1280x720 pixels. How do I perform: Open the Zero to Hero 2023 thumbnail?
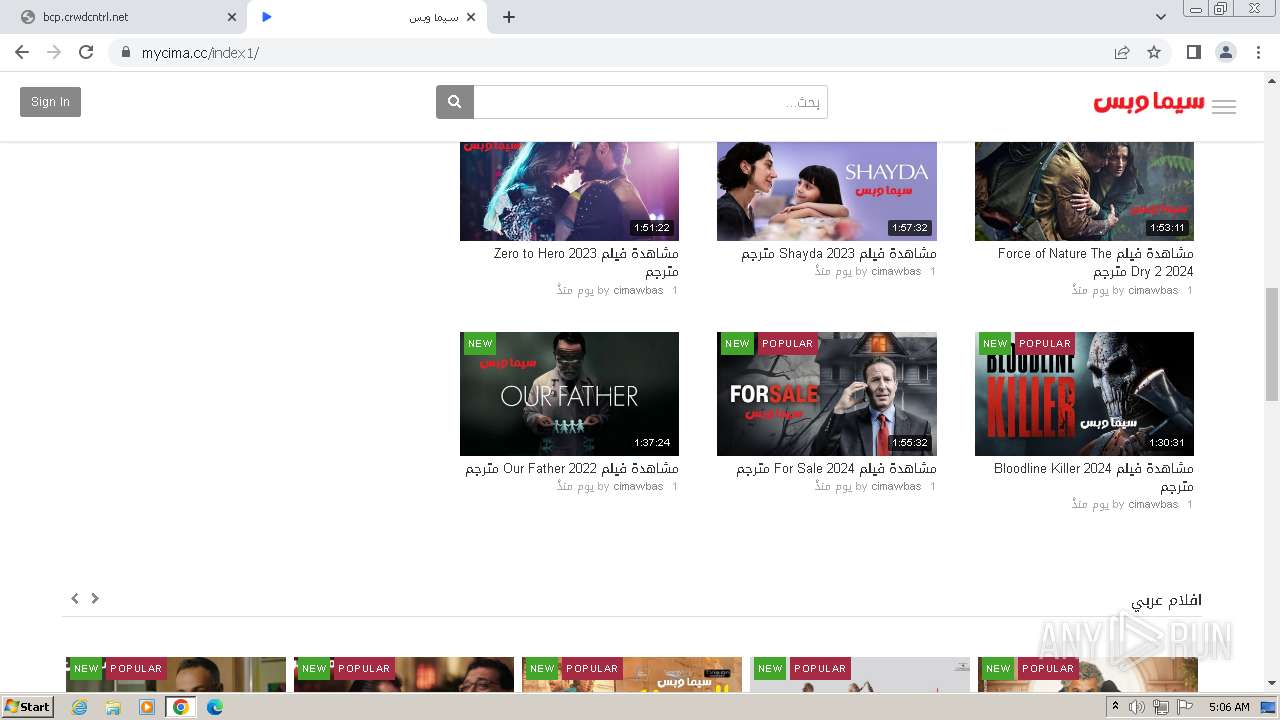point(569,191)
